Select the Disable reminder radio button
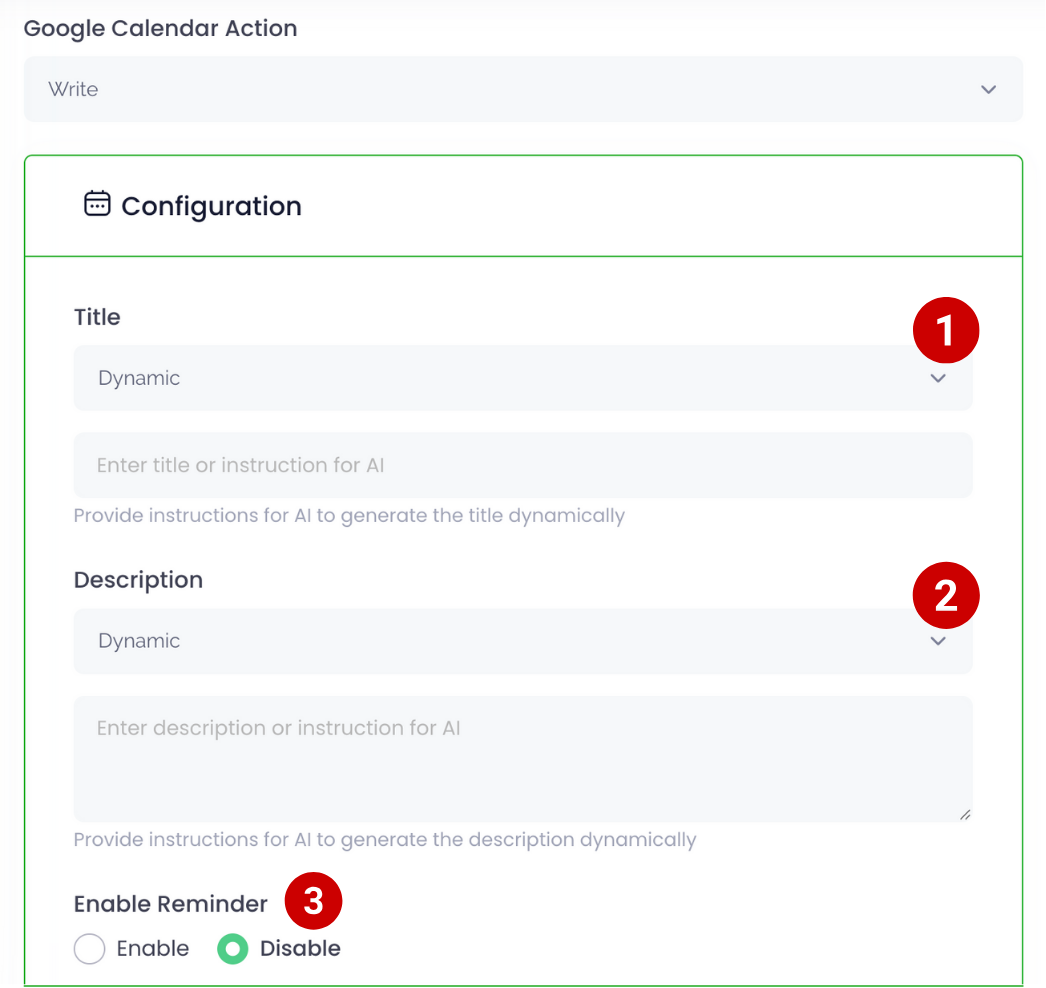 233,949
